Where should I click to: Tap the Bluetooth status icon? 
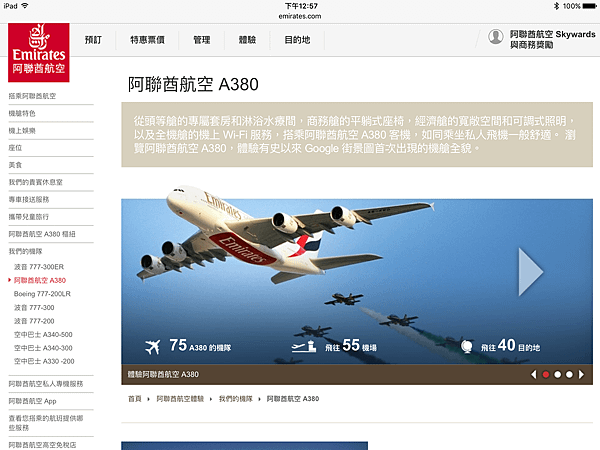(556, 6)
